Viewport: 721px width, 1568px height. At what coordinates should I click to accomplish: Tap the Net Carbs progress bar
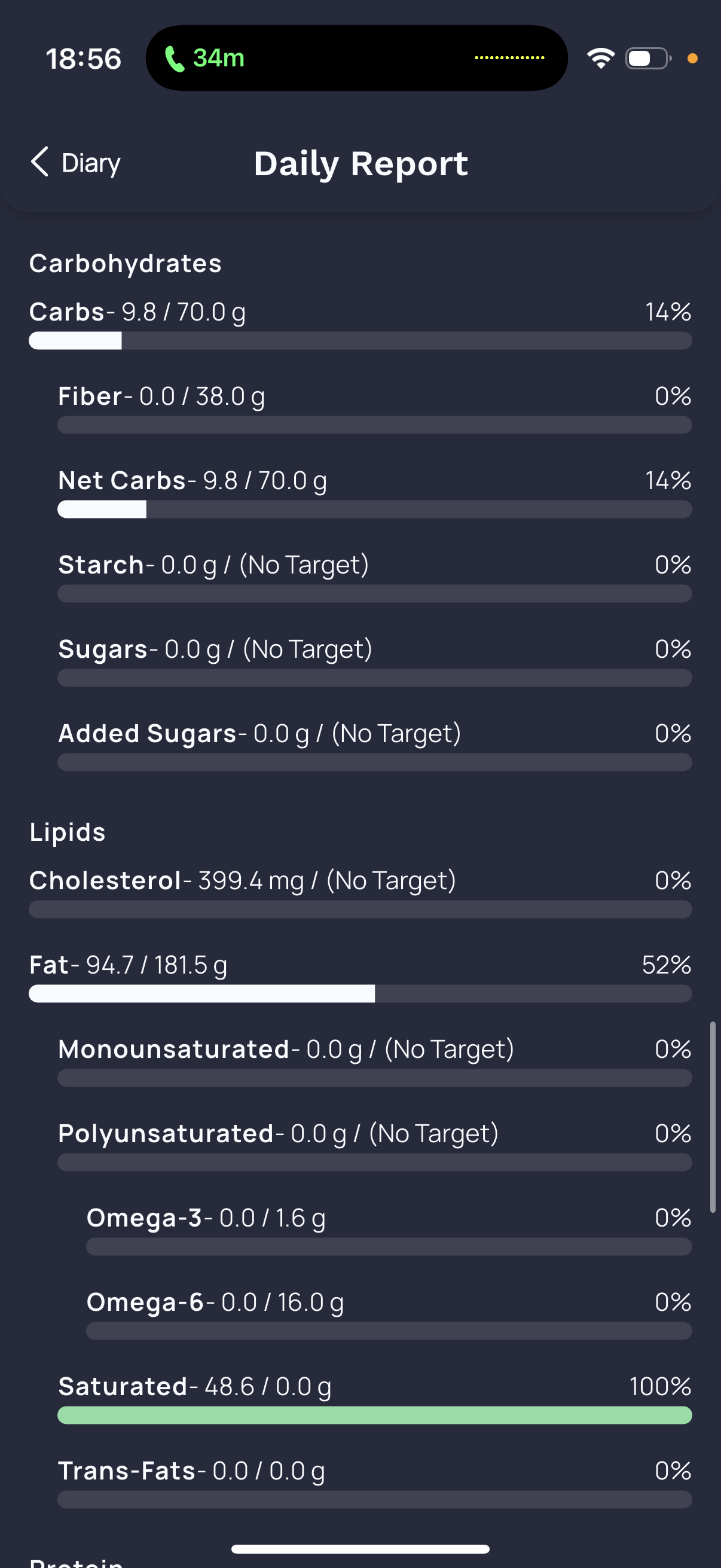pos(374,510)
